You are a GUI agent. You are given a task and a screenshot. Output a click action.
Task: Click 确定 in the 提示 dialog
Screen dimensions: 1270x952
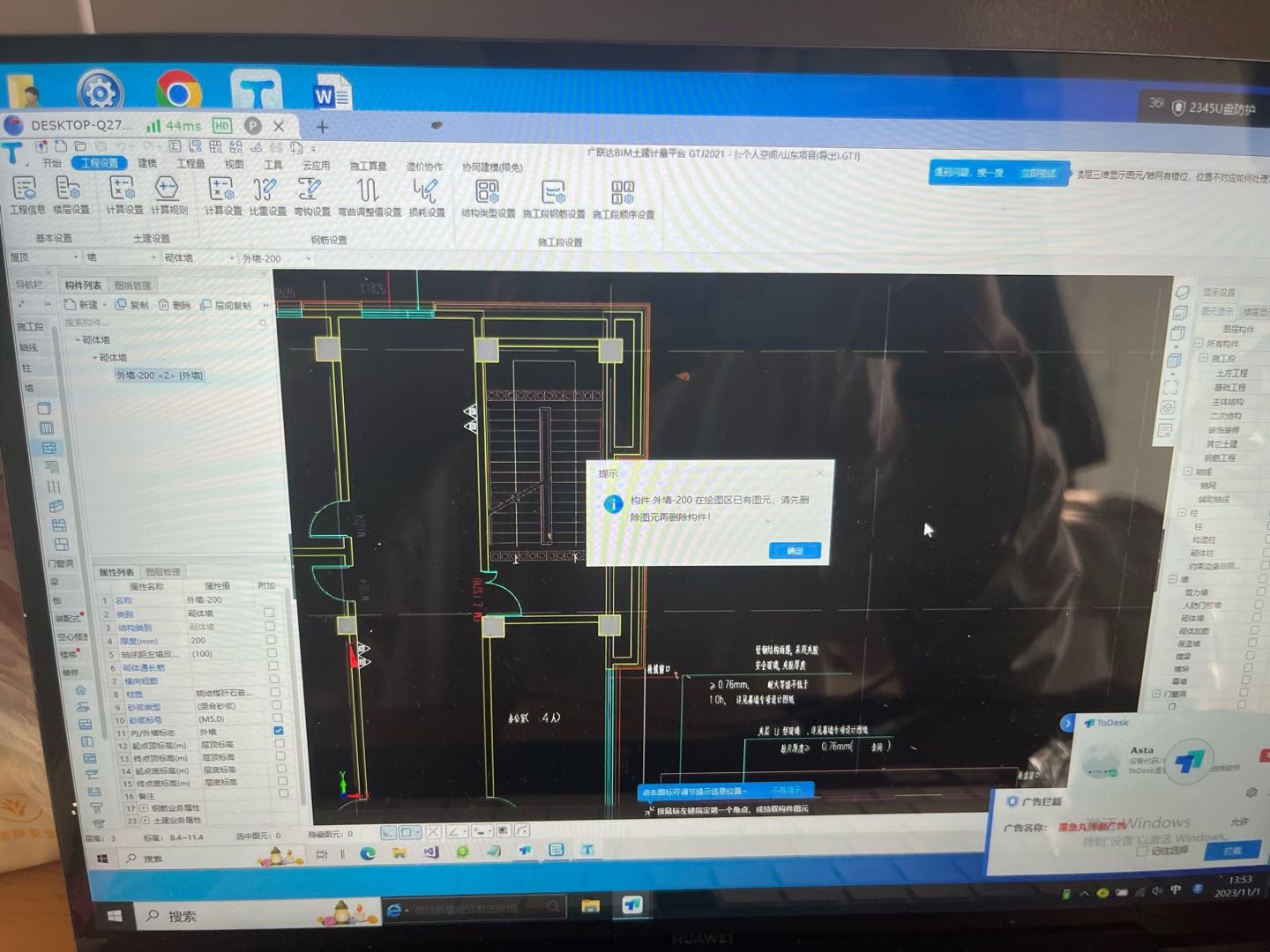pos(795,550)
